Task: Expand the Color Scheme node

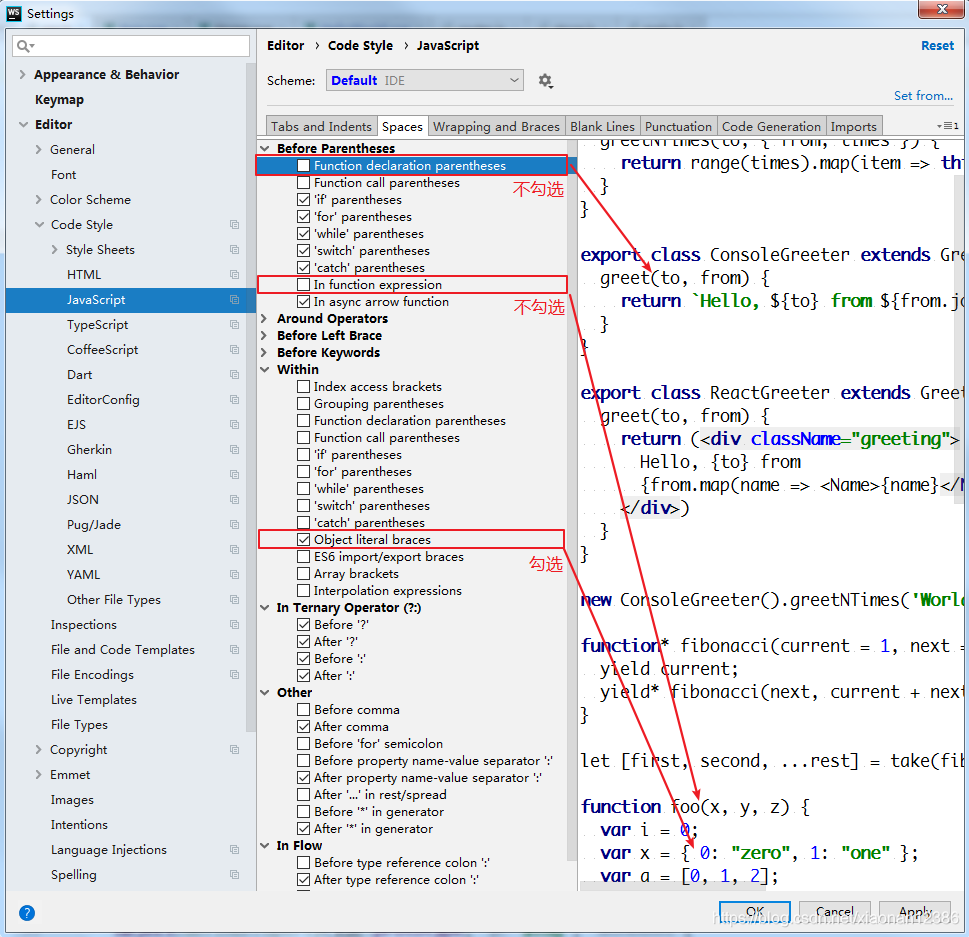Action: coord(38,200)
